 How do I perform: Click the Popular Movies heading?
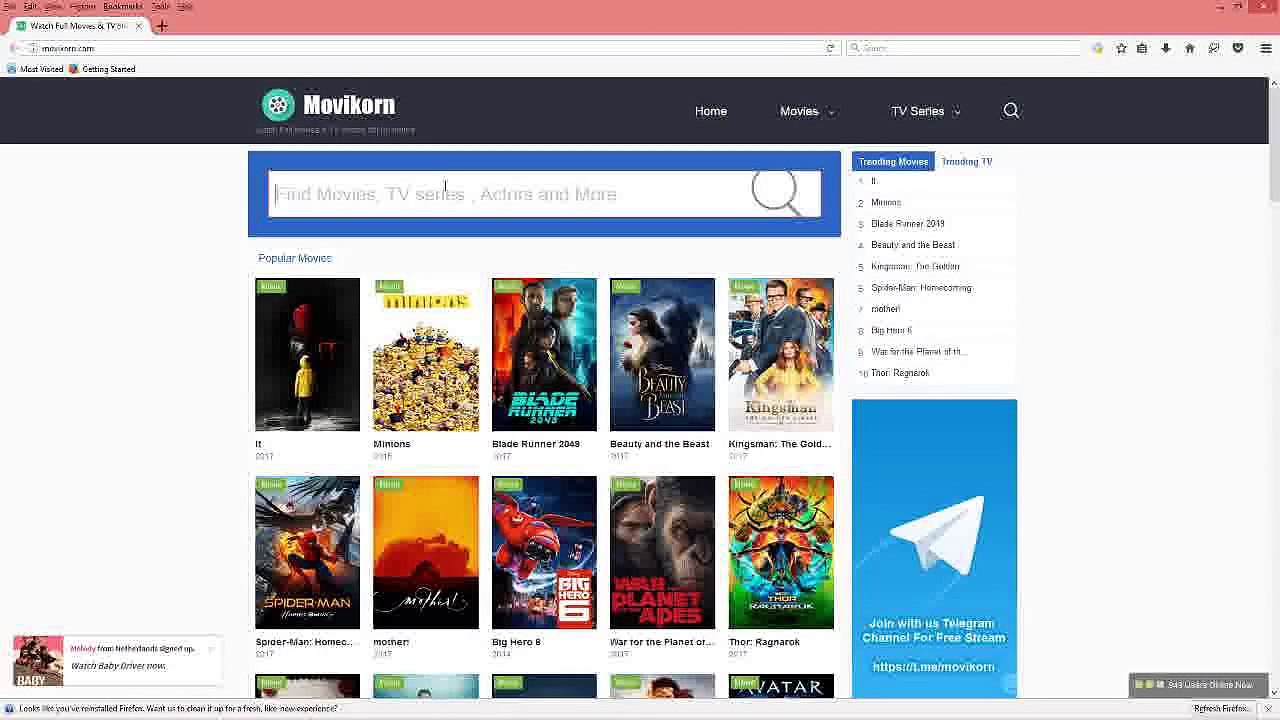coord(294,258)
